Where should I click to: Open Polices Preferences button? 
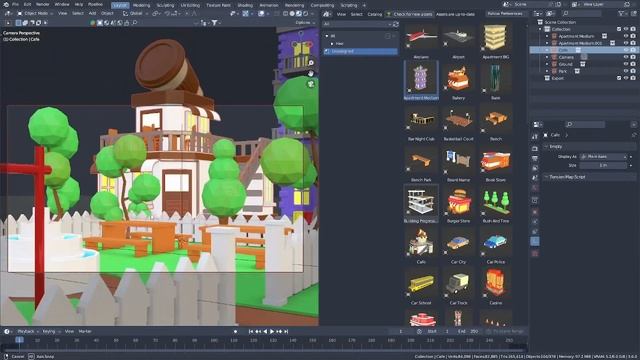505,13
